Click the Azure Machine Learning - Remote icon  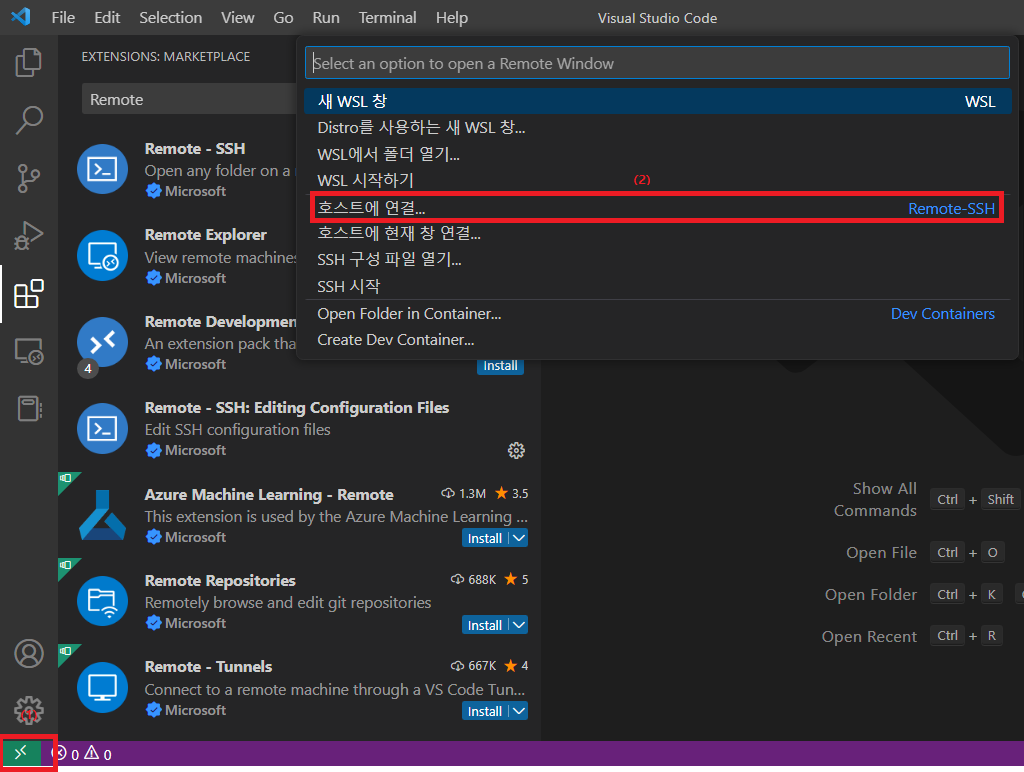pos(103,515)
